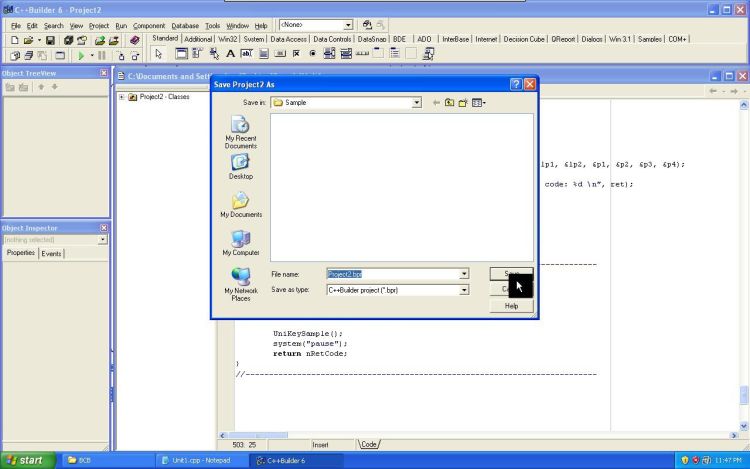Select the Button component icon

(x=280, y=54)
